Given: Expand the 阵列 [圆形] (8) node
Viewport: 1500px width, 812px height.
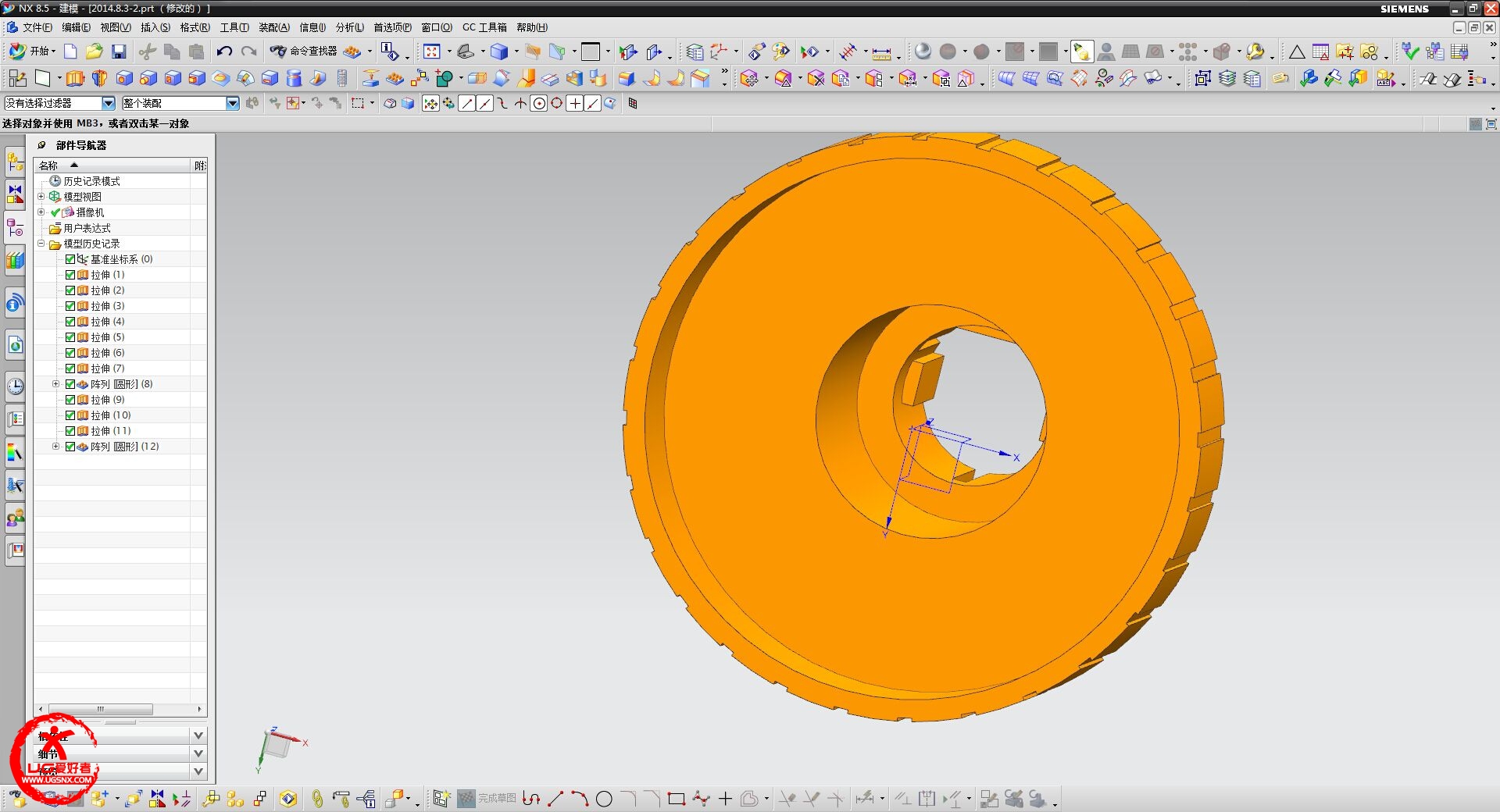Looking at the screenshot, I should coord(55,384).
